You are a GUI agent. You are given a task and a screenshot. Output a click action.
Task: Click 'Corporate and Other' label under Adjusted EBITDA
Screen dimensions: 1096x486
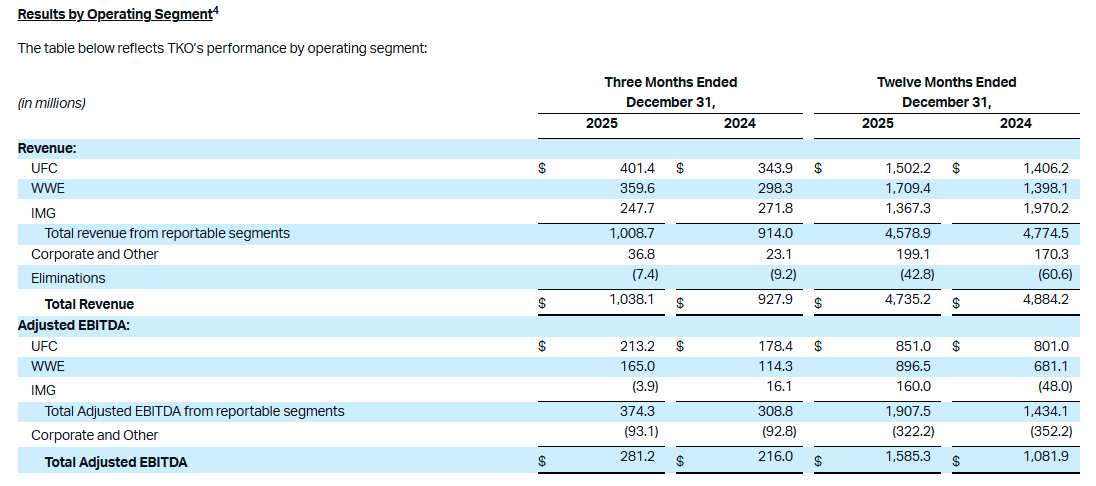coord(94,435)
